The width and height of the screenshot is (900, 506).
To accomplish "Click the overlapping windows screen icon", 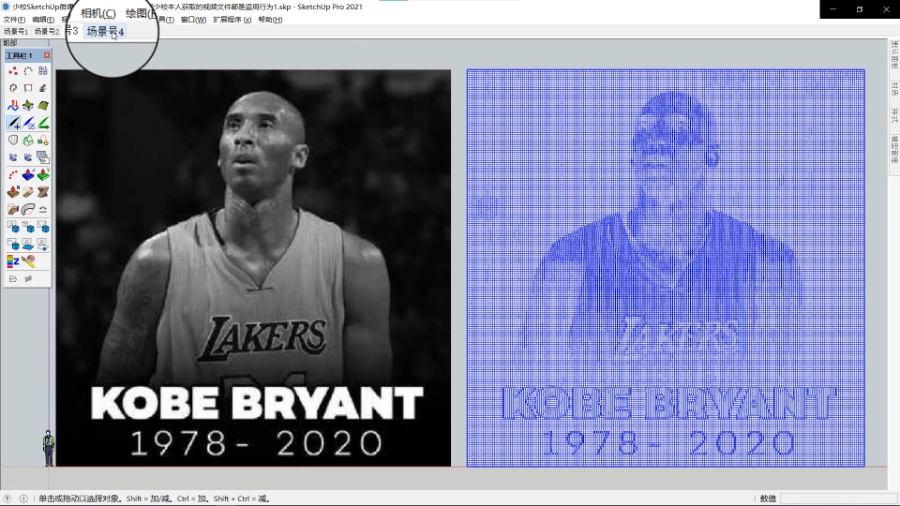I will click(42, 157).
